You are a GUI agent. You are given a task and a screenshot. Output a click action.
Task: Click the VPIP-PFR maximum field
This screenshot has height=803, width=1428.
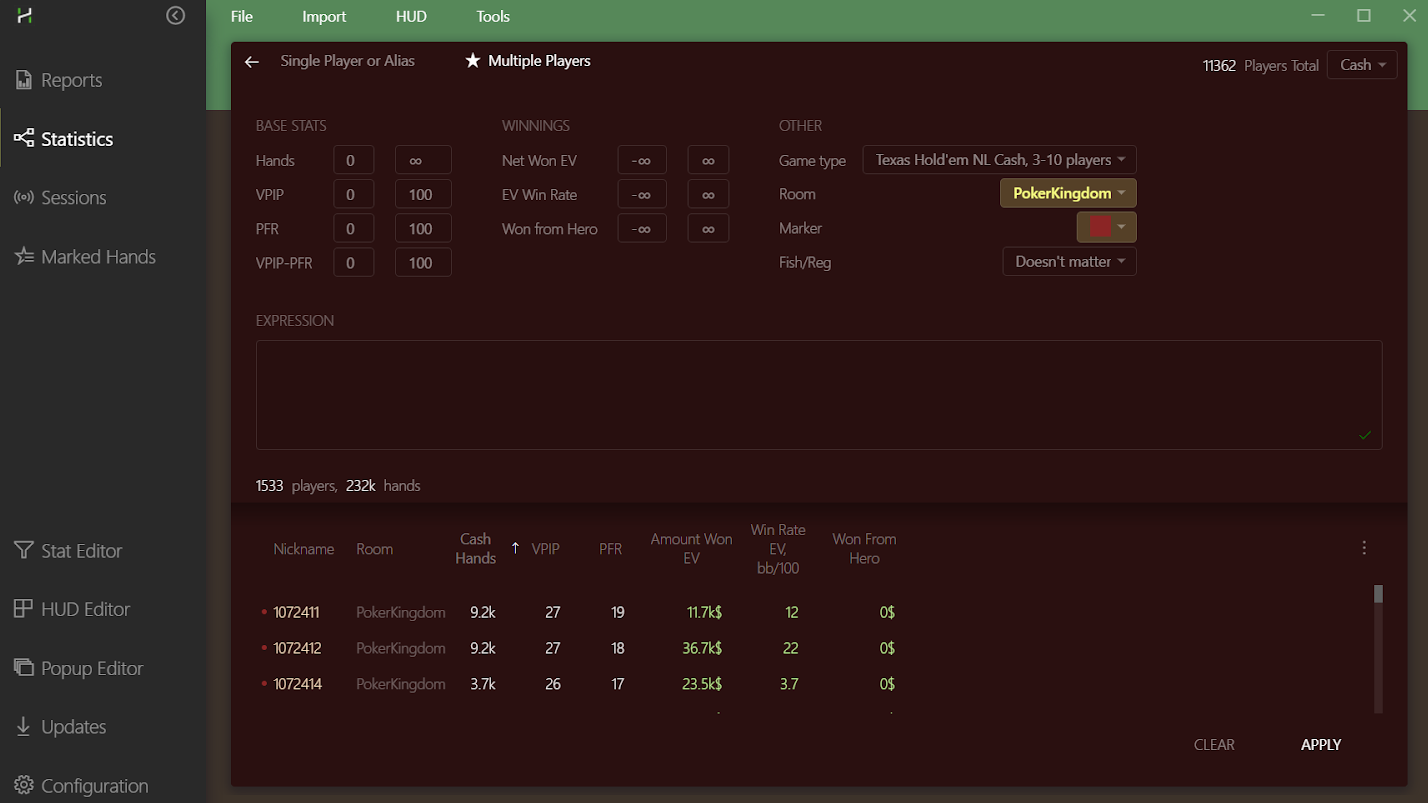click(x=423, y=262)
